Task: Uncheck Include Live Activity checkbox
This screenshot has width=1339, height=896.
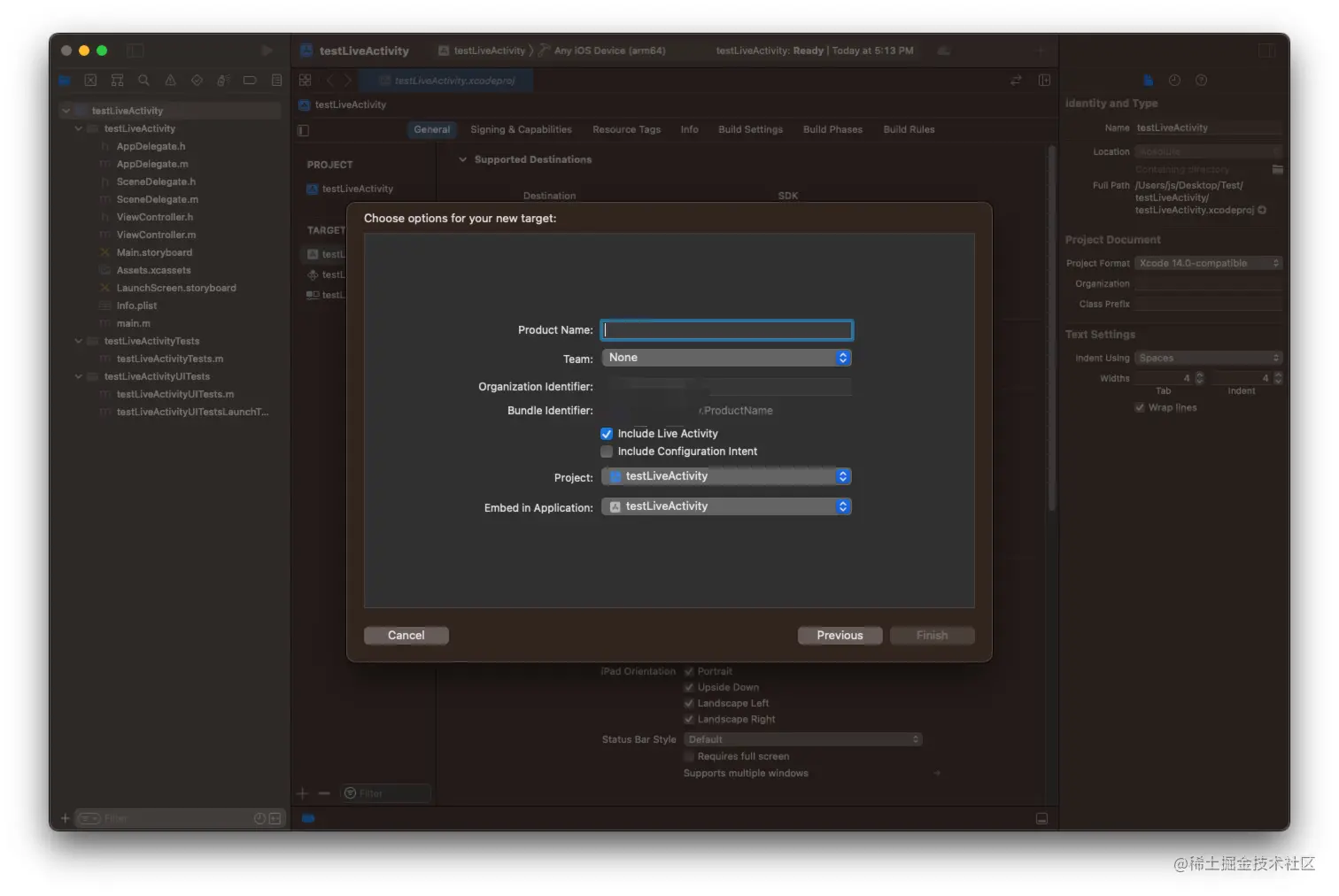Action: coord(607,434)
